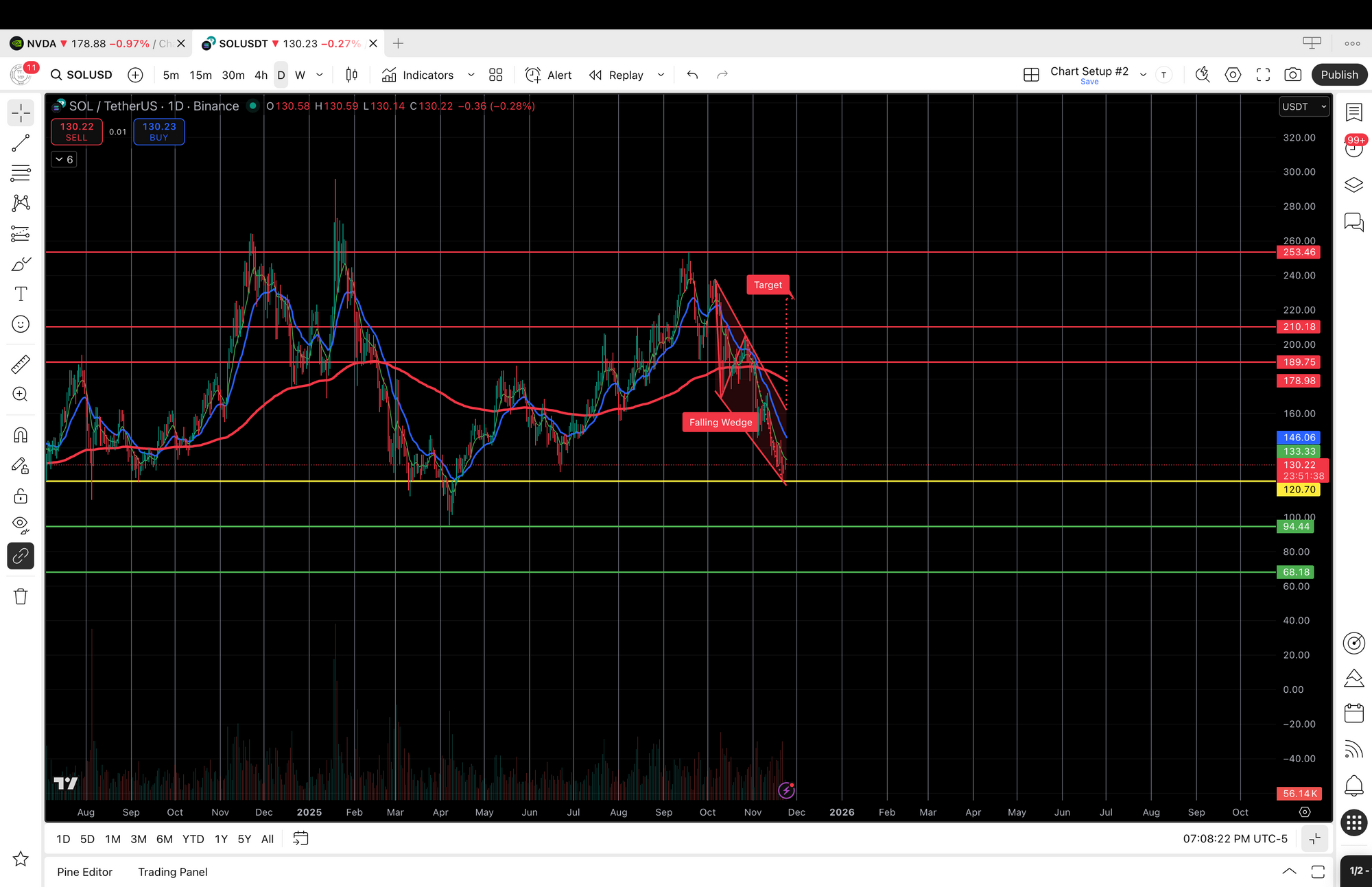
Task: Select the trend line drawing tool
Action: 21,143
